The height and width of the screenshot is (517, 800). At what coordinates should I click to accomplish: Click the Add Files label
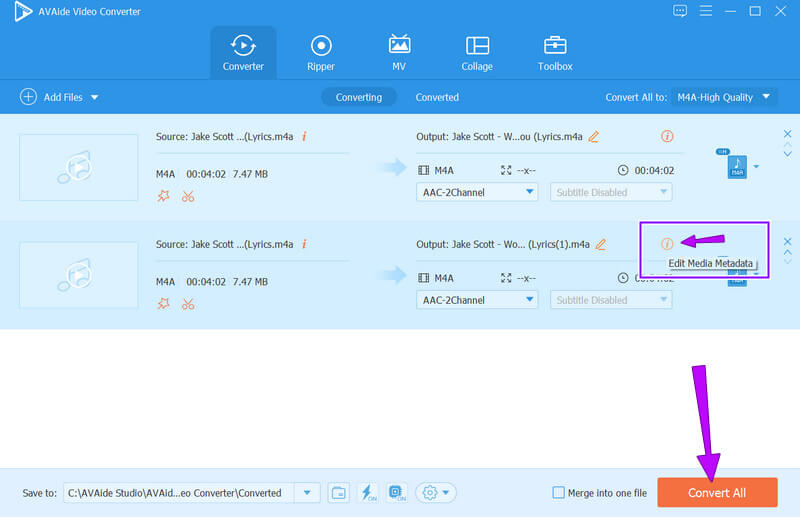63,97
